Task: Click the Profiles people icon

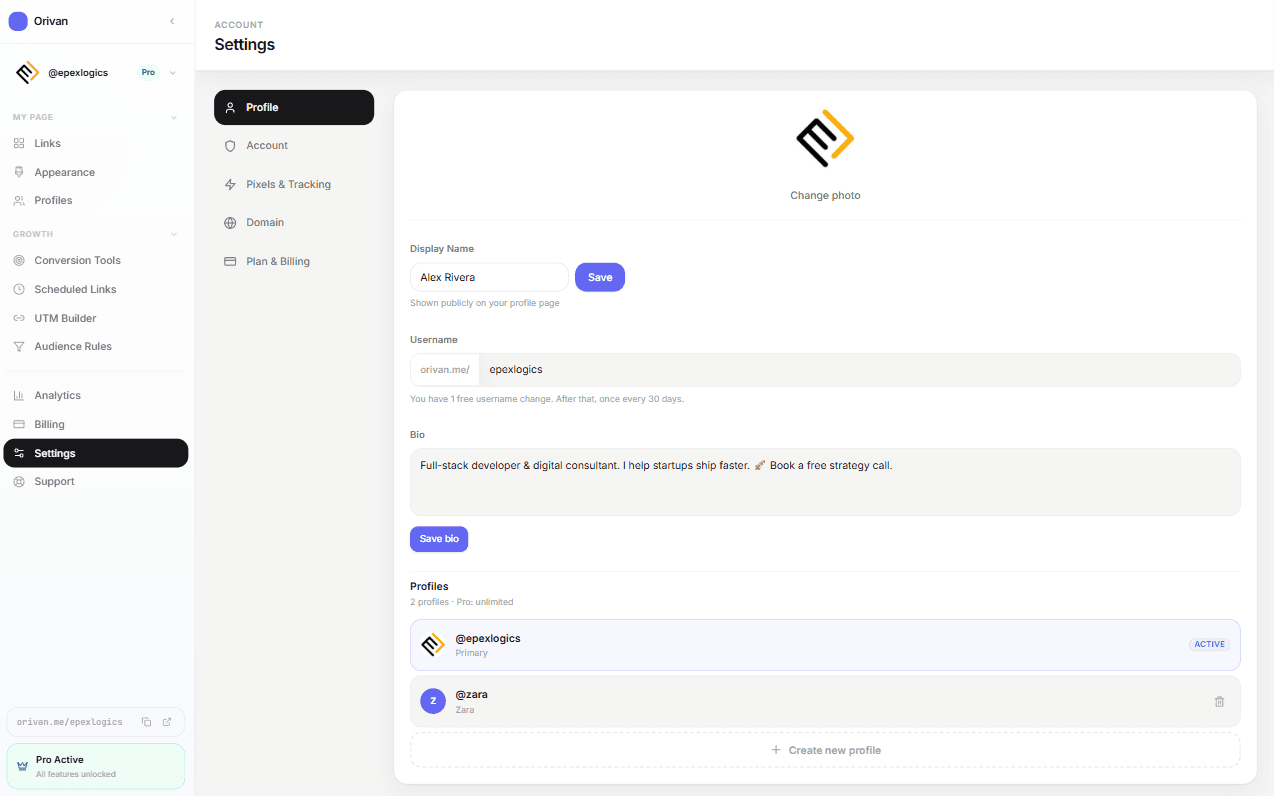Action: (19, 201)
